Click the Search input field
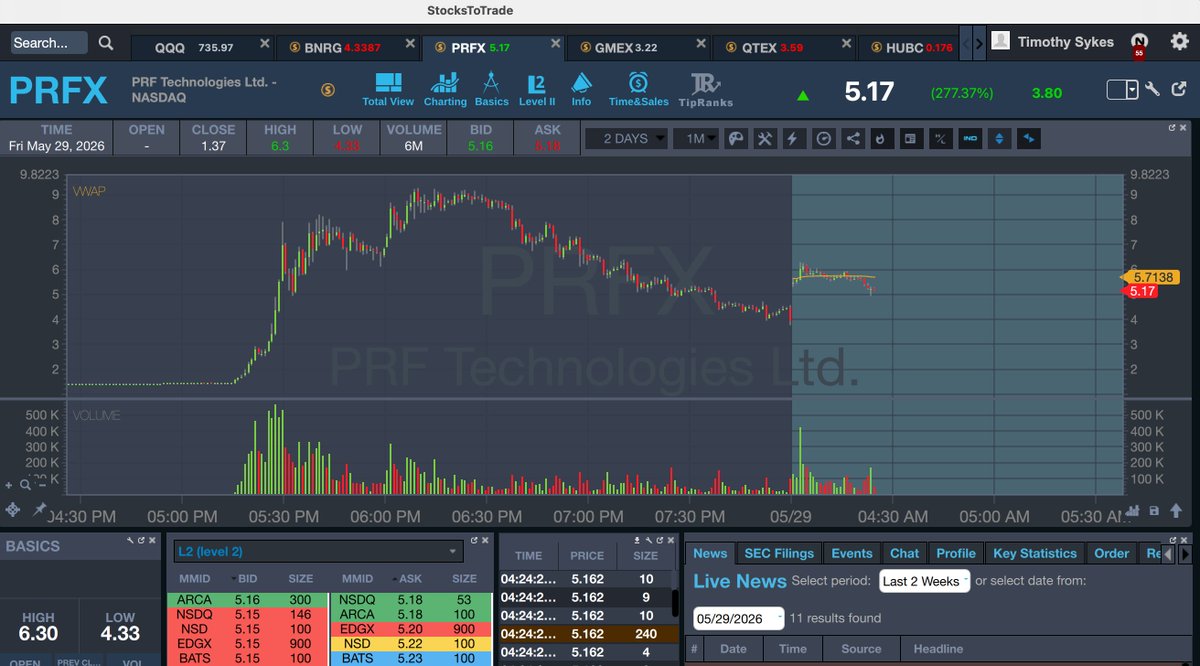Viewport: 1200px width, 666px height. (49, 43)
